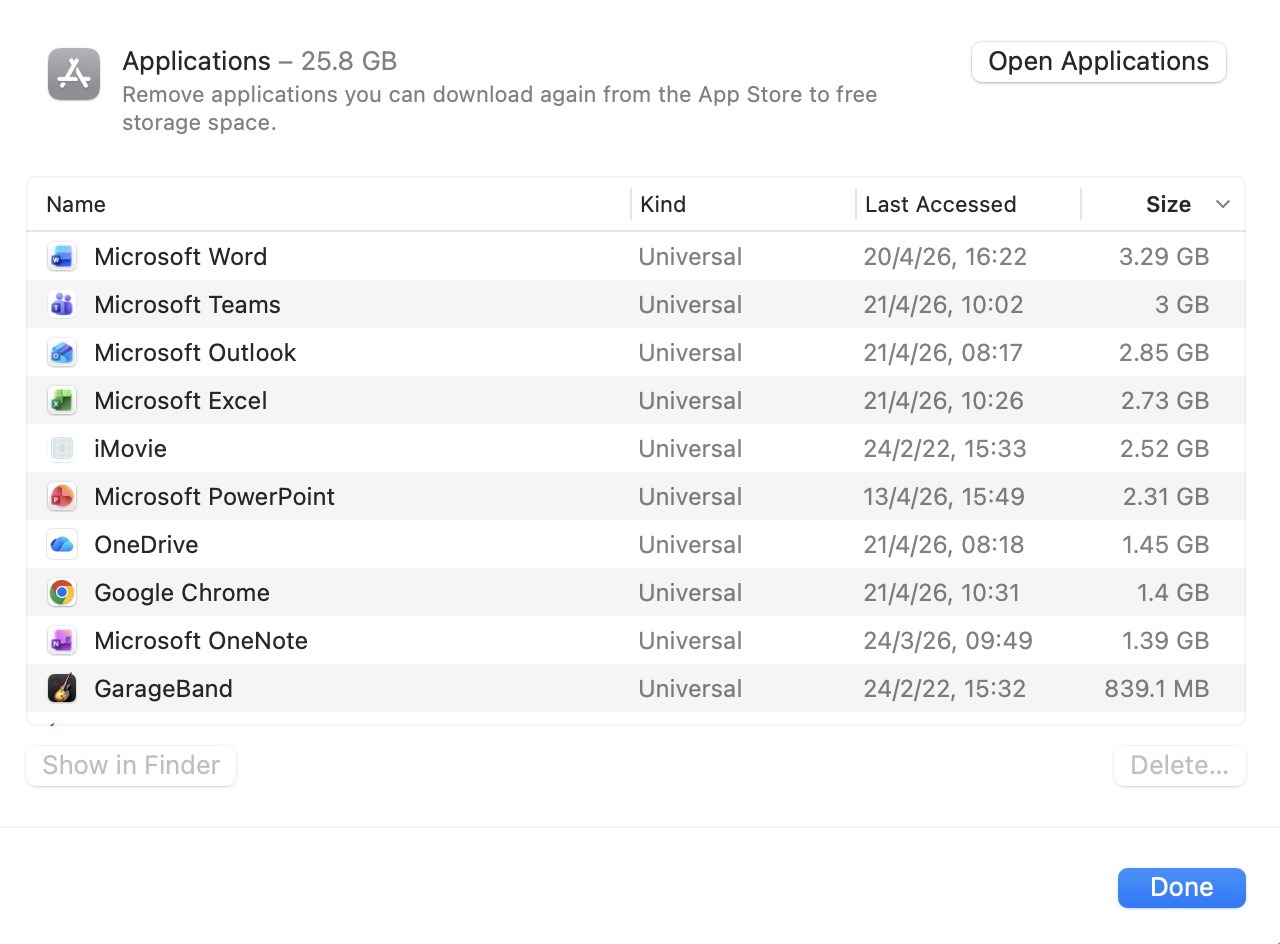Click Universal kind in GarageBand row

click(690, 689)
